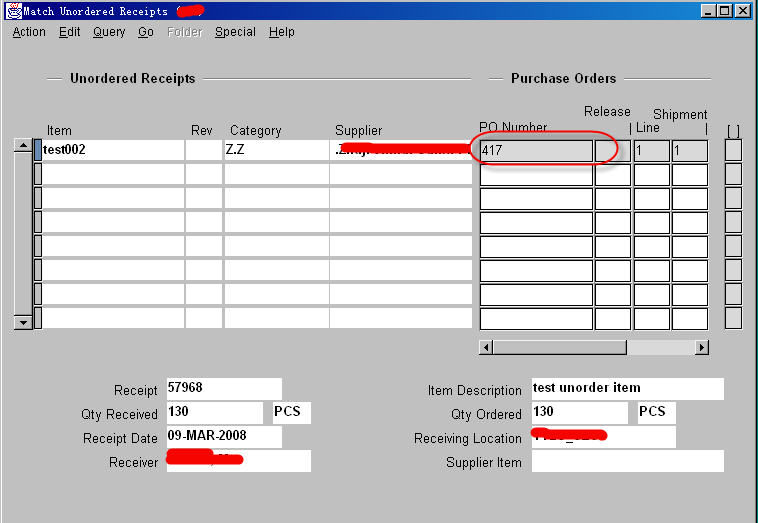
Task: Click the Purchase Orders horizontal scrollbar thumb
Action: (x=560, y=347)
